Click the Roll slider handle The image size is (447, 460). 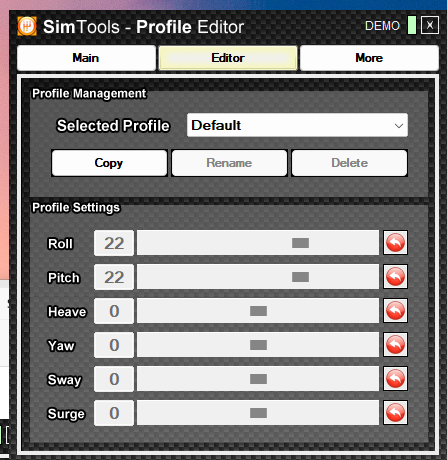point(300,243)
